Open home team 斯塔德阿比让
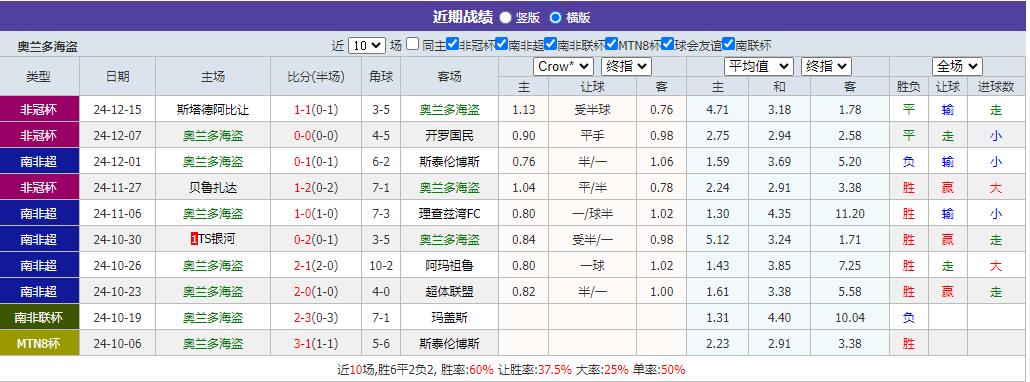The height and width of the screenshot is (382, 1030). click(x=213, y=110)
